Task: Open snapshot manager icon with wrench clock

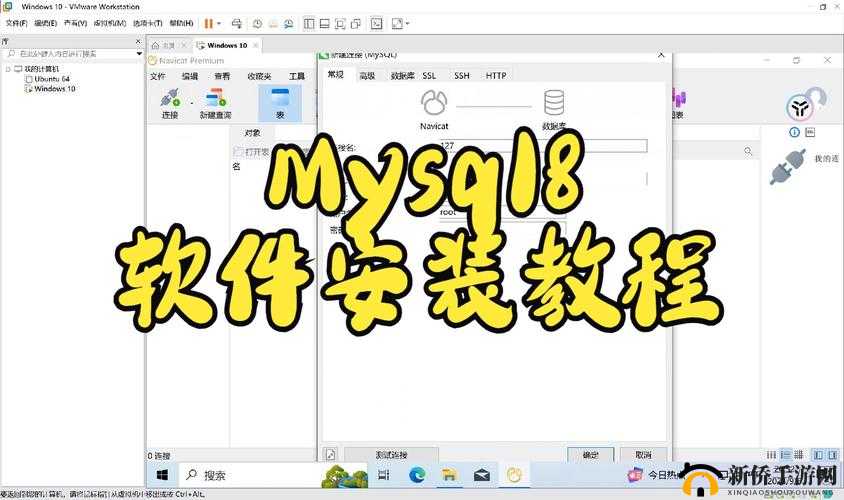Action: coord(289,24)
